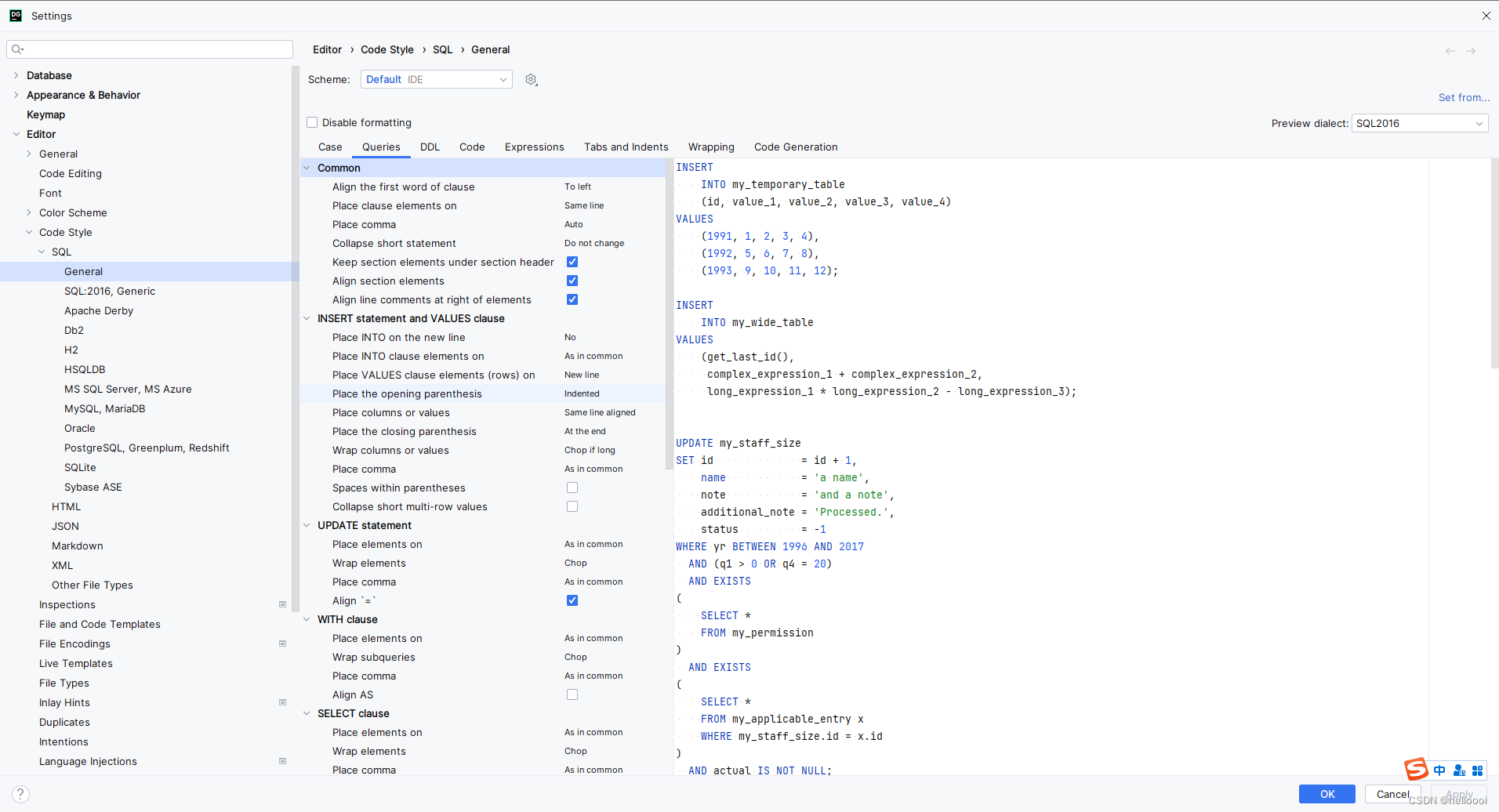Image resolution: width=1499 pixels, height=812 pixels.
Task: Switch to the Expressions tab
Action: pos(535,147)
